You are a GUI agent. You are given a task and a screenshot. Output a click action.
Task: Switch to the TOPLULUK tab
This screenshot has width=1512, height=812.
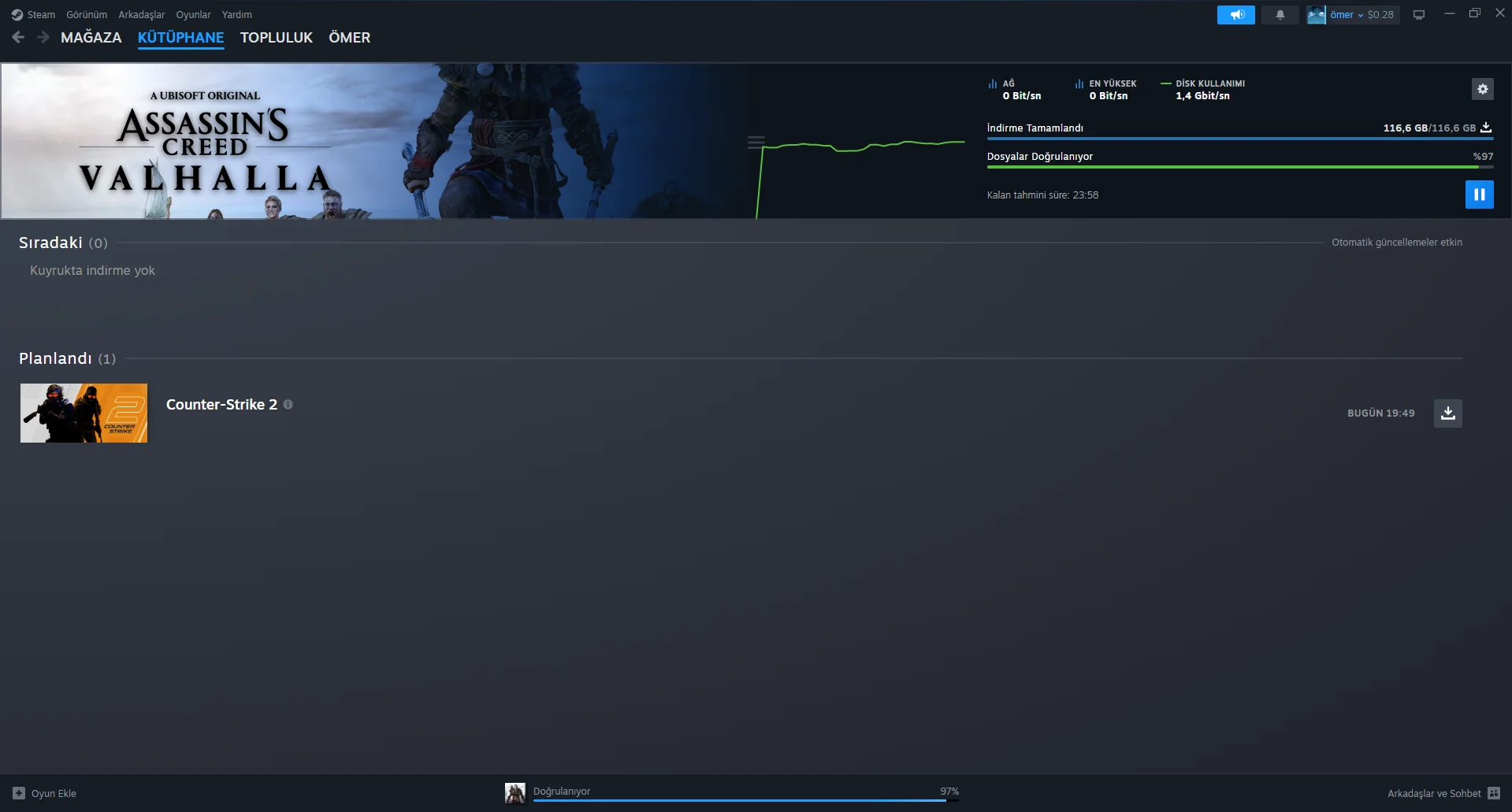(x=277, y=38)
